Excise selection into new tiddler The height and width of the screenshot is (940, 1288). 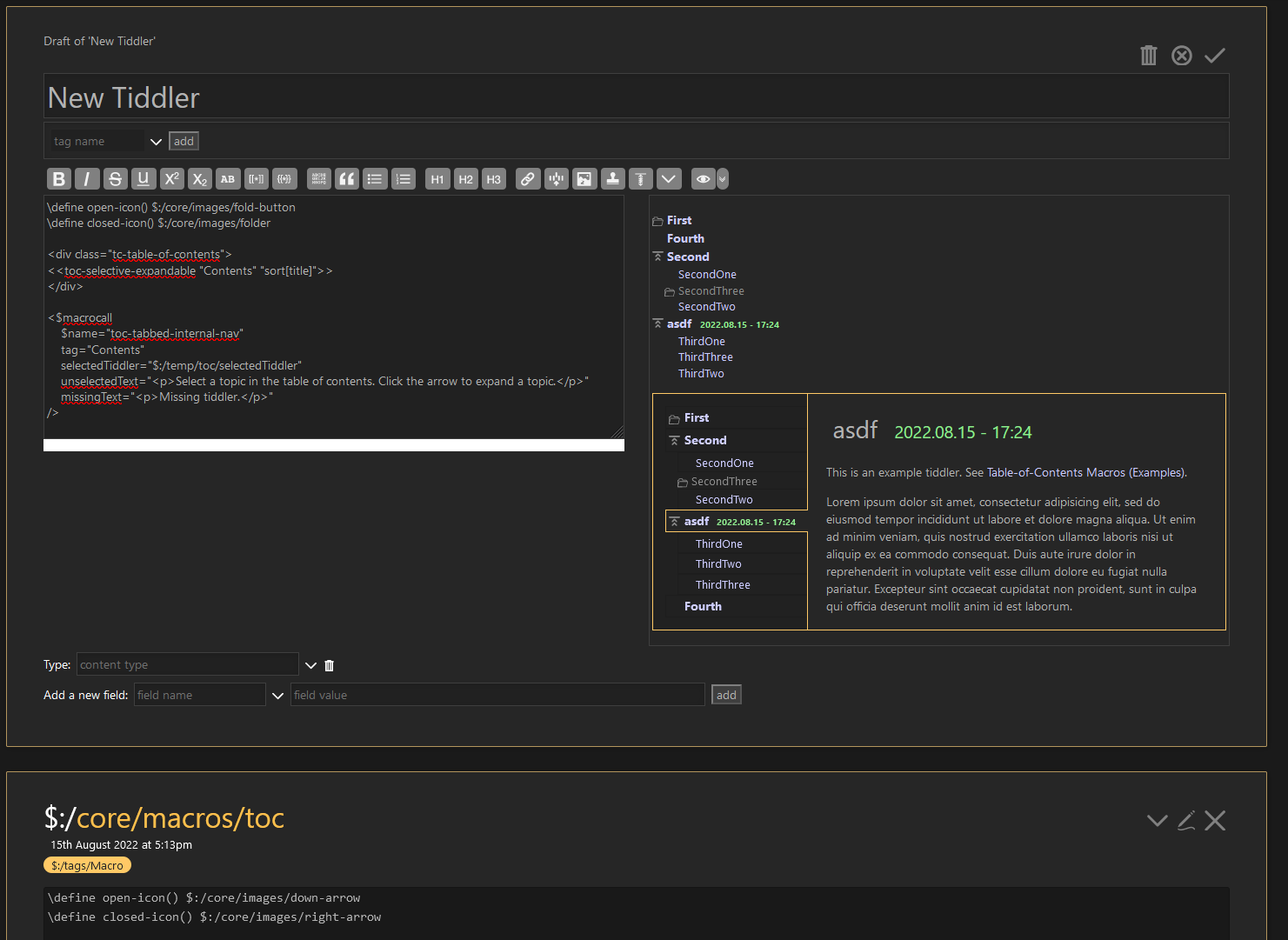[x=557, y=179]
